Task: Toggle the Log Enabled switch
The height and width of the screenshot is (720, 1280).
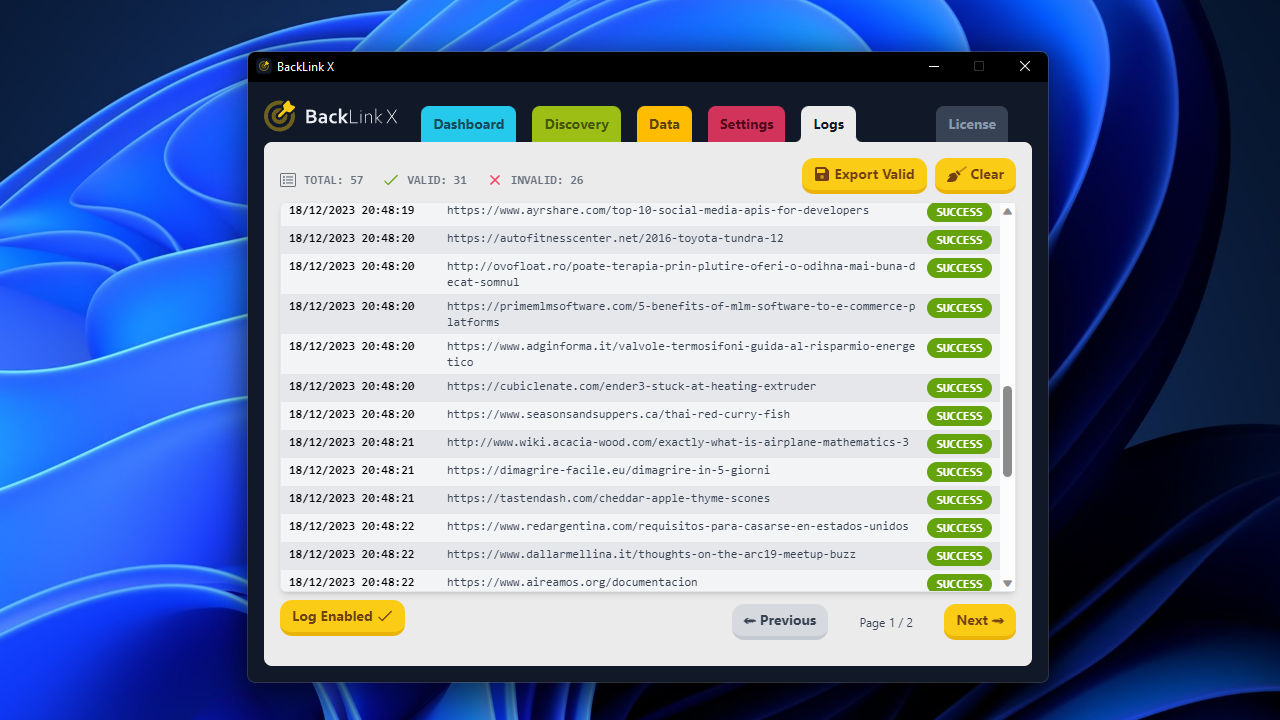Action: [x=342, y=617]
